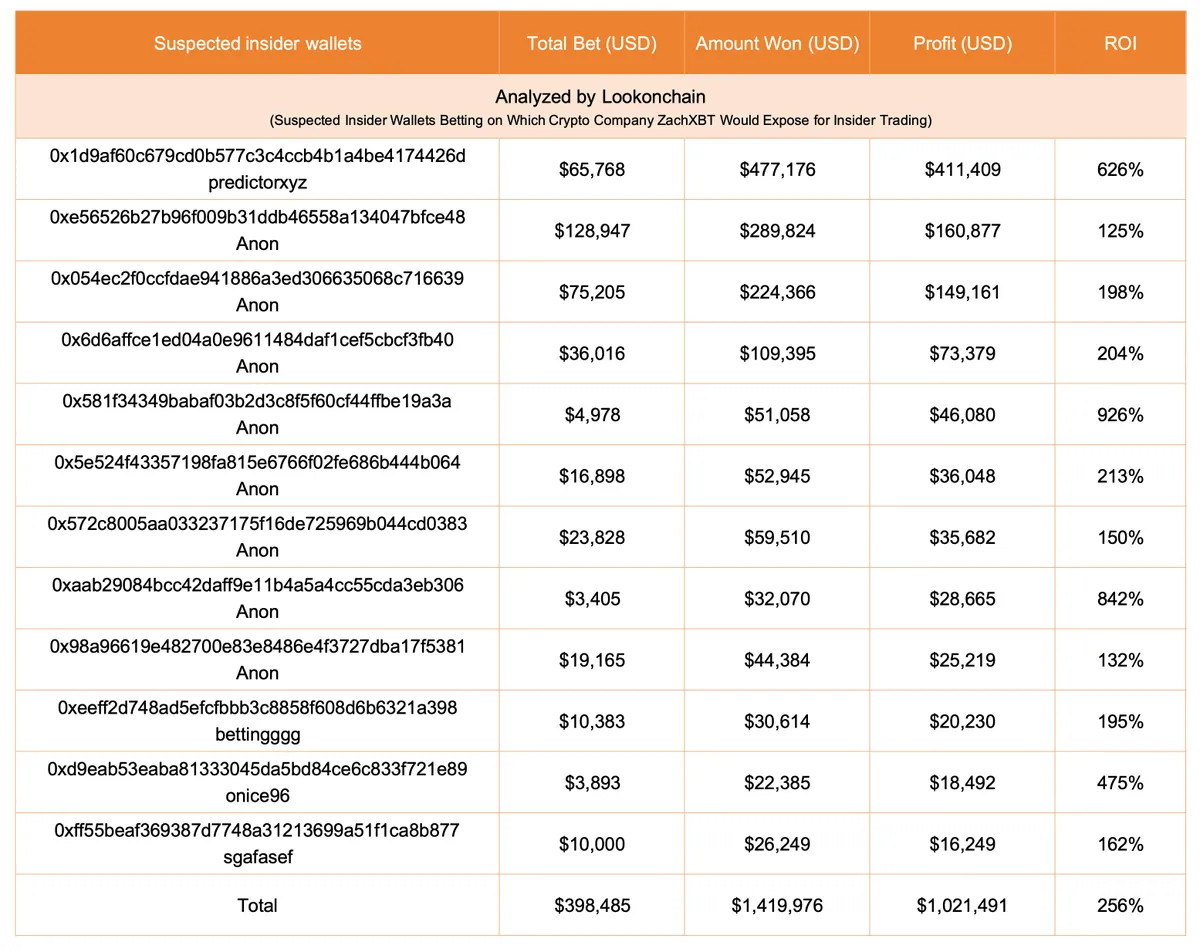This screenshot has height=952, width=1200.
Task: Click the $128,947 total bet cell
Action: pyautogui.click(x=591, y=231)
